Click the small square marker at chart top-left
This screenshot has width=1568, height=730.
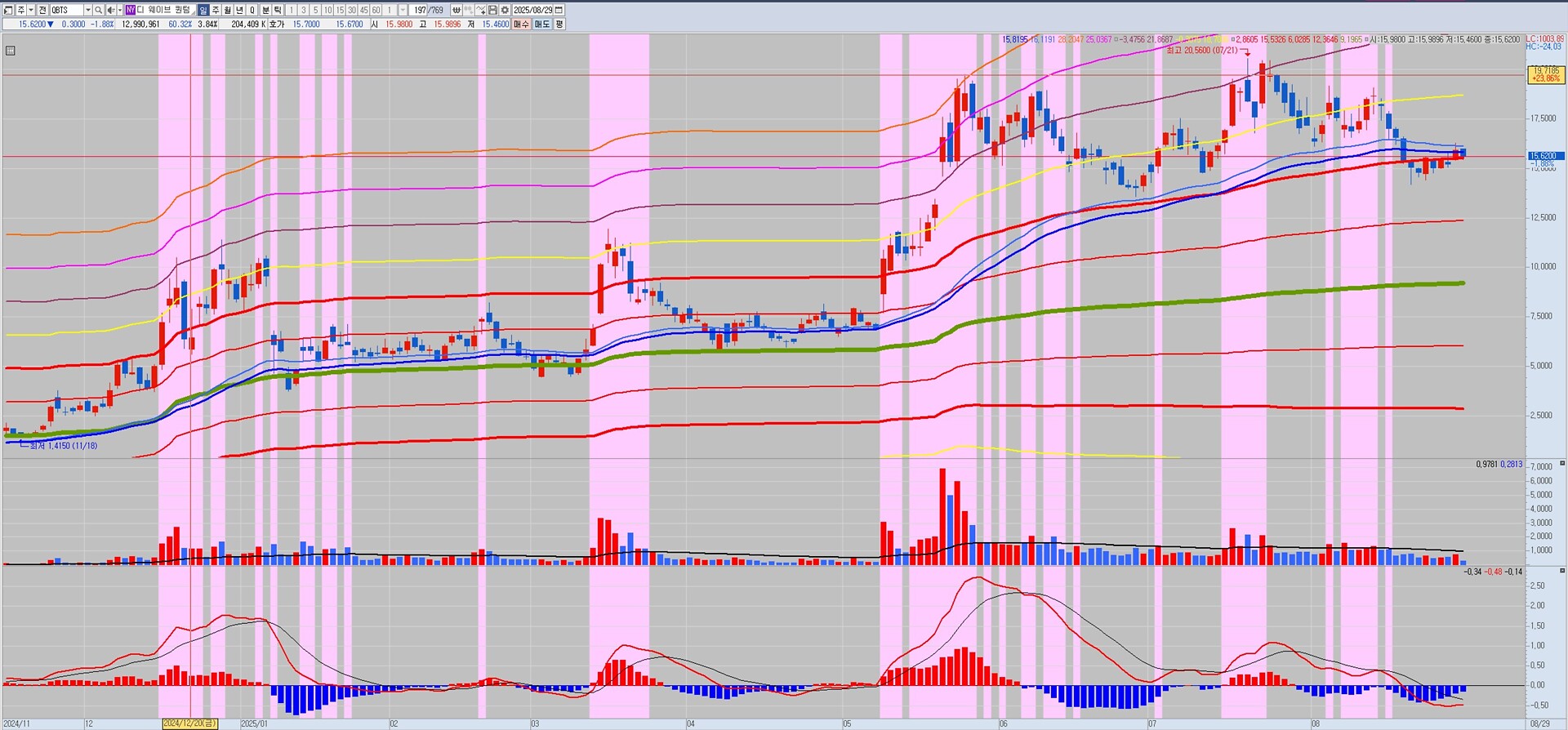pos(10,51)
